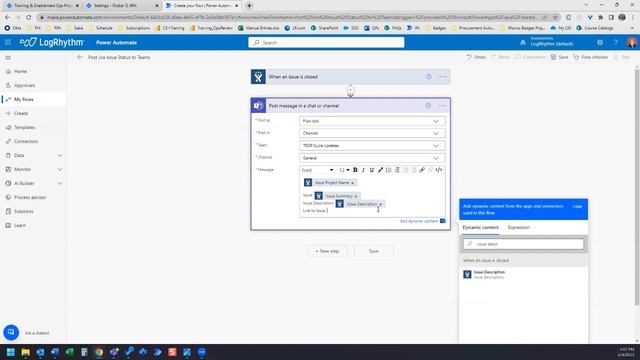Toggle bold formatting in message editor
The width and height of the screenshot is (640, 360).
tap(355, 170)
